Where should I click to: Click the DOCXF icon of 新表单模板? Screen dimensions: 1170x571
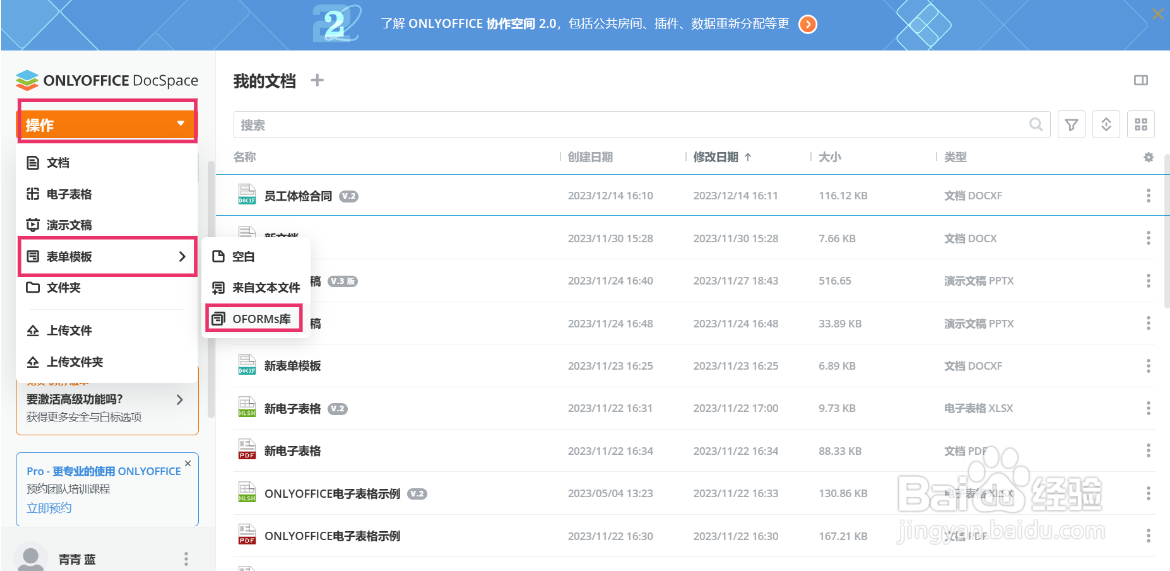[x=246, y=366]
